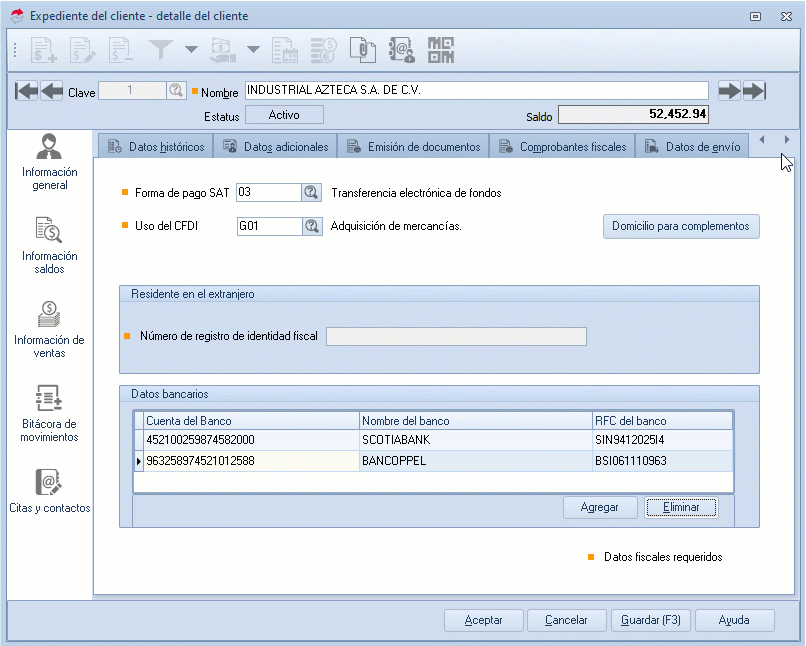806x646 pixels.
Task: Click the document calendar toolbar icon
Action: tap(285, 50)
